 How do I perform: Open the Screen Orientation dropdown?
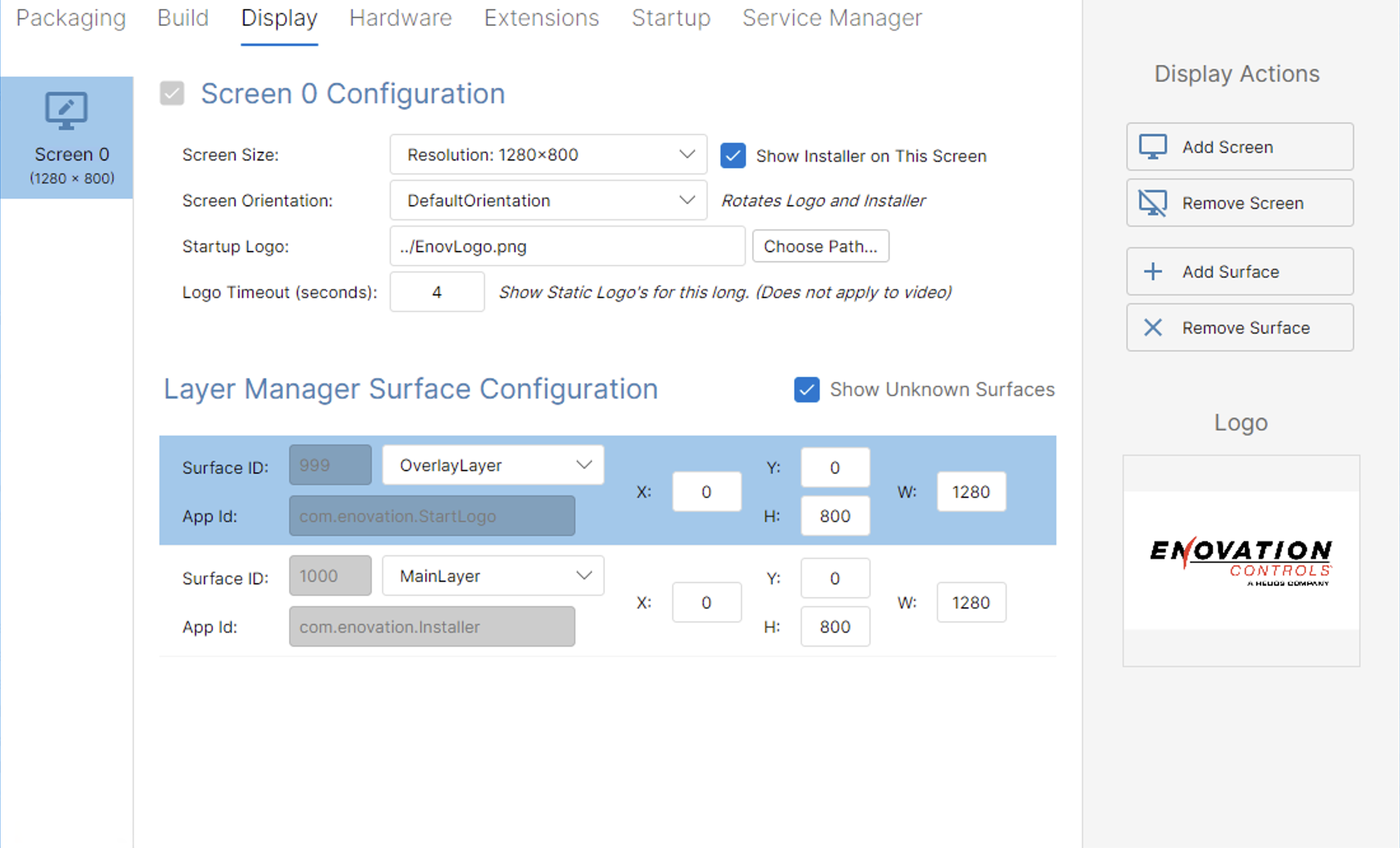[548, 201]
